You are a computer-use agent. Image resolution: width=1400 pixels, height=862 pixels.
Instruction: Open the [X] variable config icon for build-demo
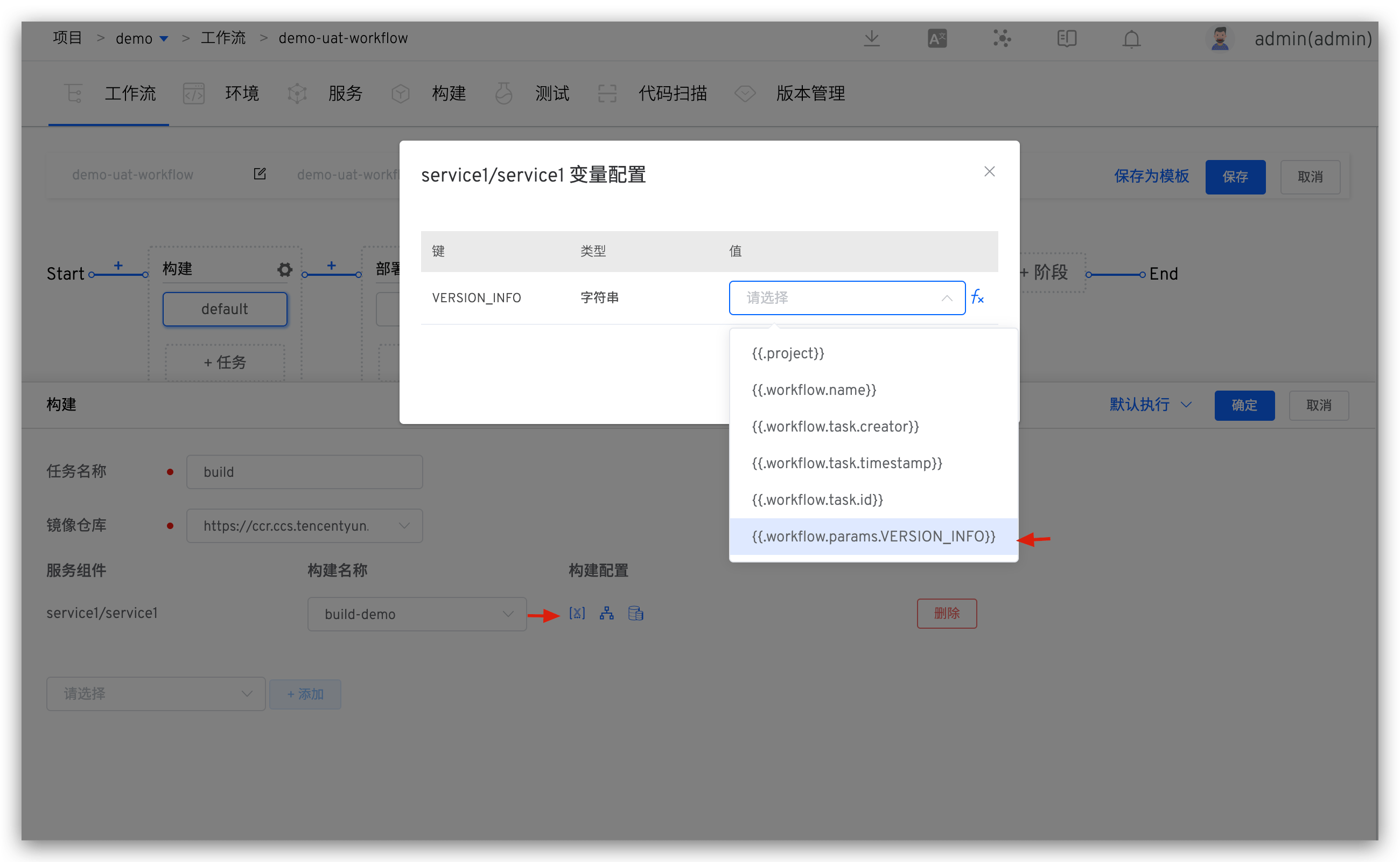(x=577, y=613)
